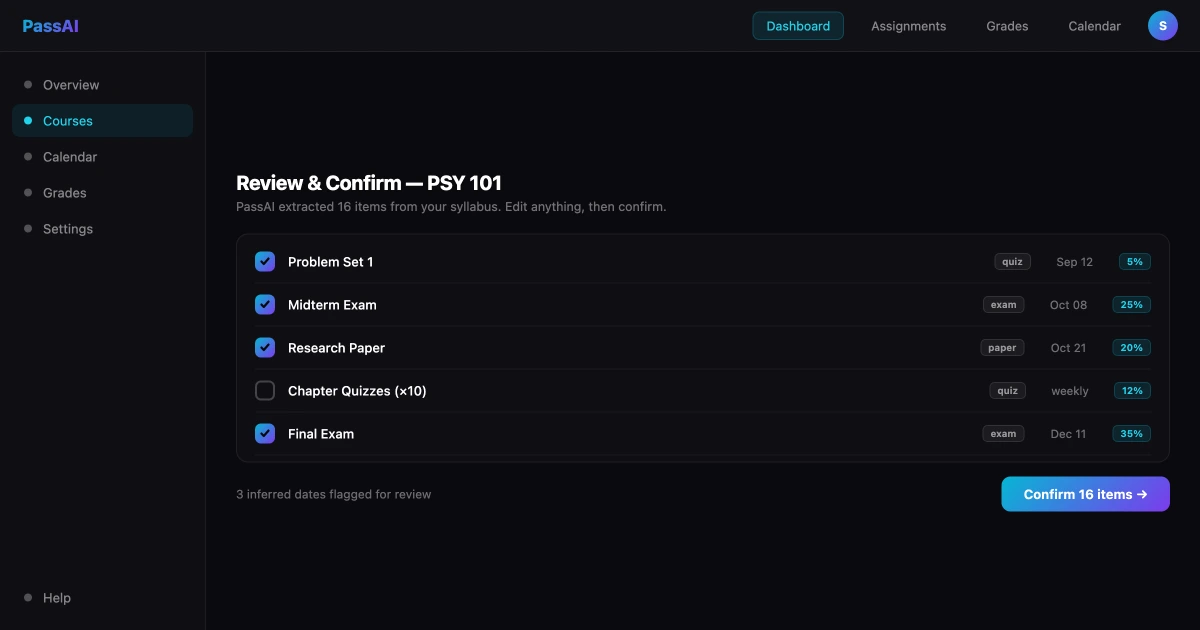Change the paper type tag on Research Paper
The width and height of the screenshot is (1200, 630).
[1002, 348]
